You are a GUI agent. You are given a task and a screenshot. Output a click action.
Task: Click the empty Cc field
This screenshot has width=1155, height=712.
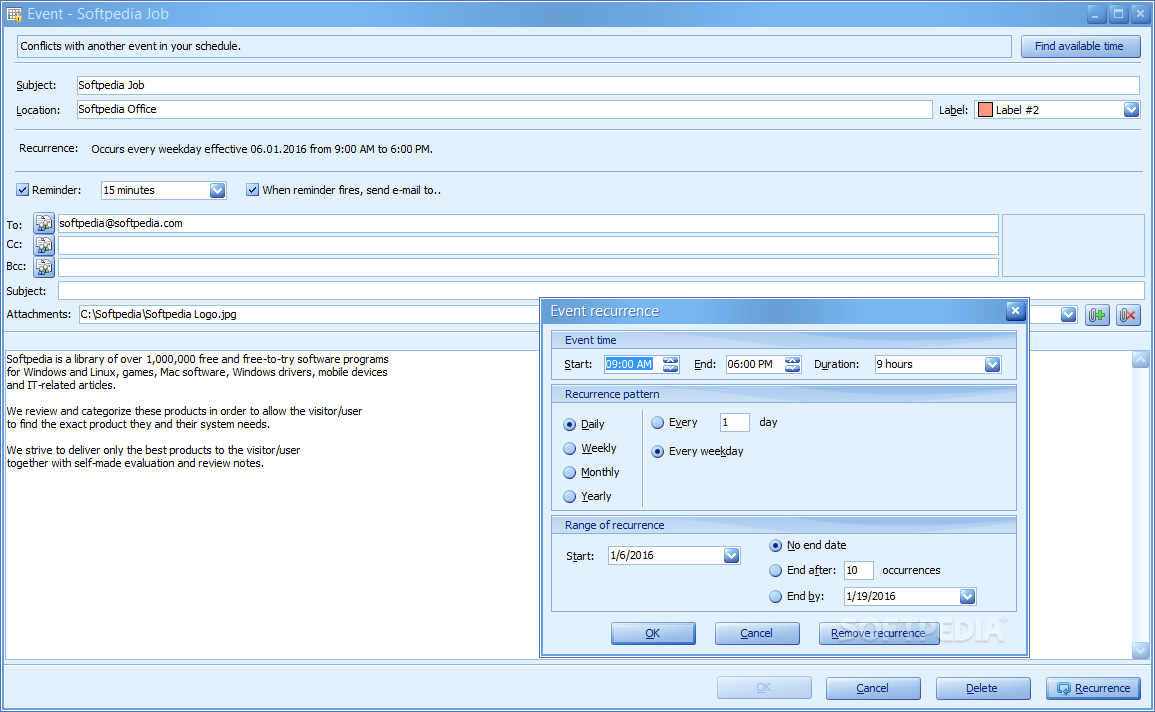coord(528,245)
